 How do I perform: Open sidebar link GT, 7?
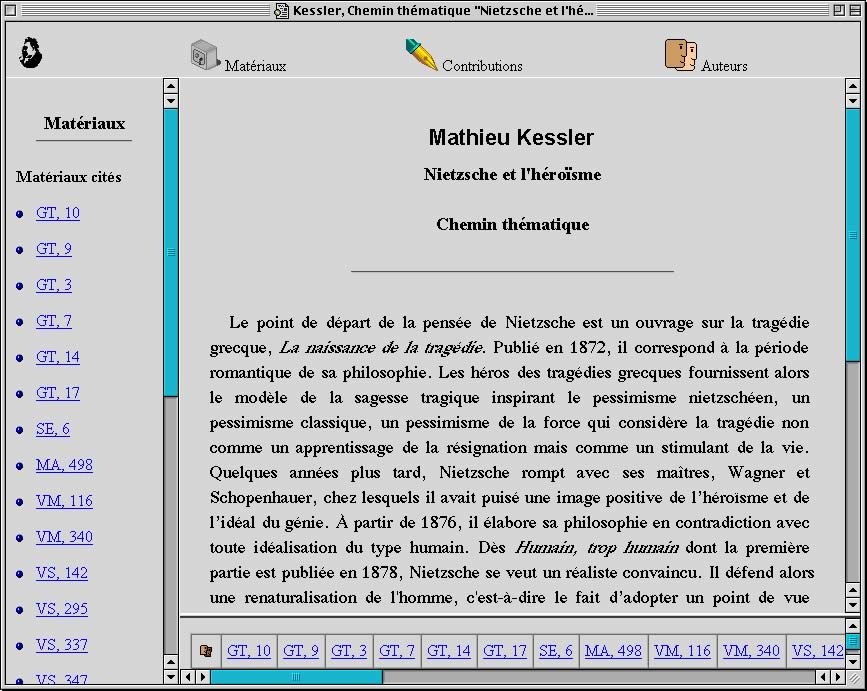pyautogui.click(x=54, y=321)
